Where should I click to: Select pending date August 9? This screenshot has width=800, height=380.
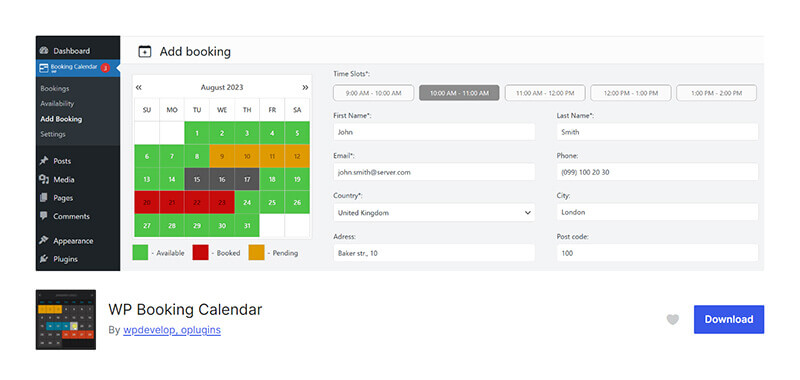[222, 156]
